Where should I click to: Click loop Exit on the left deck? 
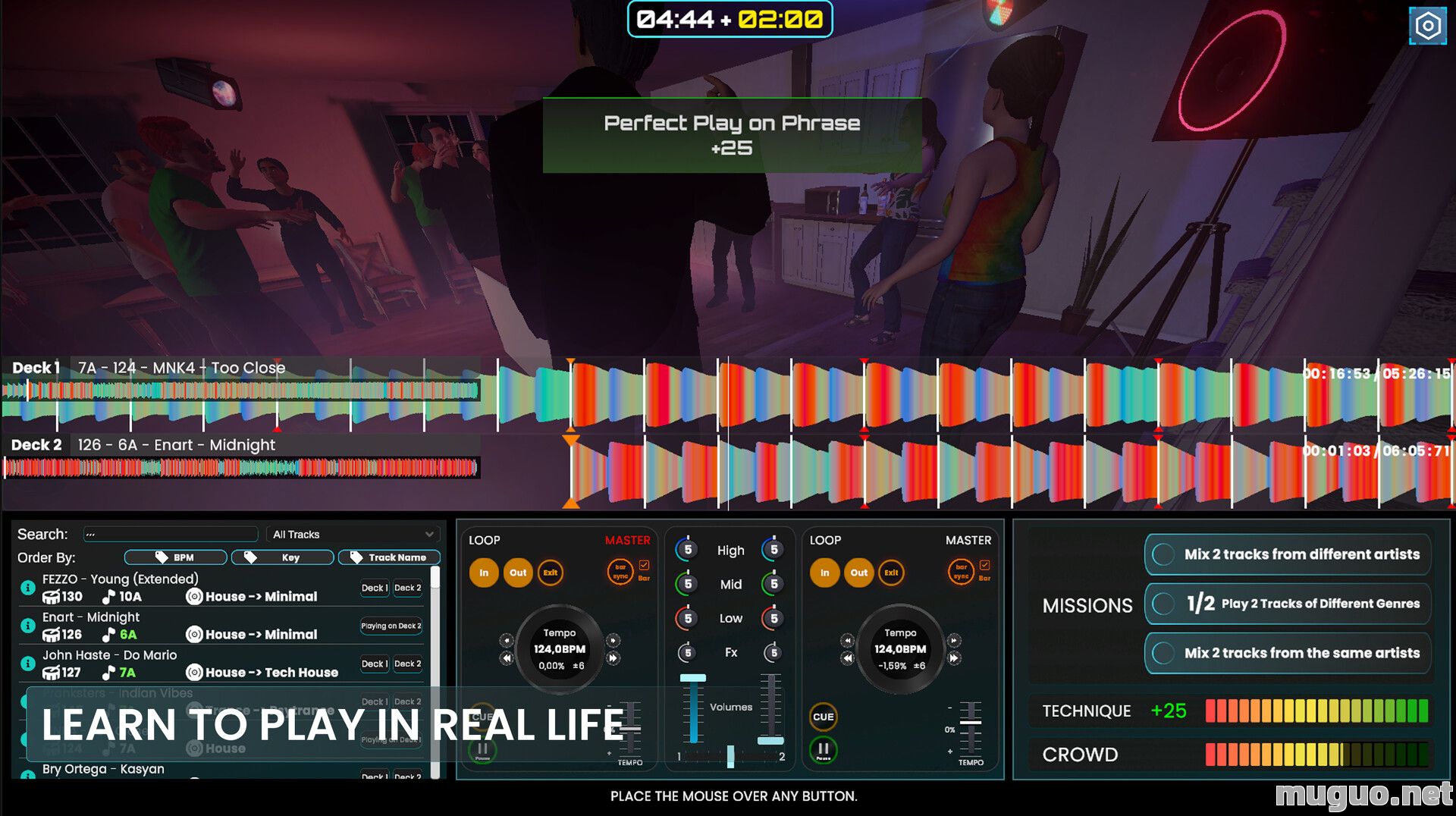[551, 573]
